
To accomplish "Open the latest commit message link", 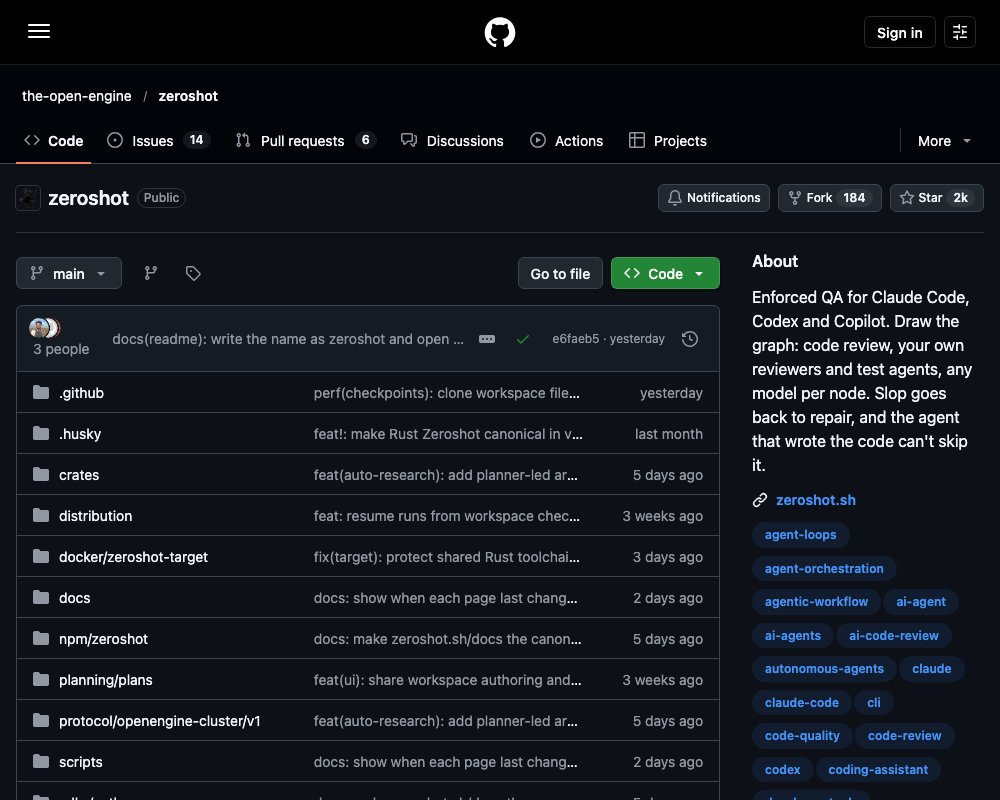I will coord(288,339).
